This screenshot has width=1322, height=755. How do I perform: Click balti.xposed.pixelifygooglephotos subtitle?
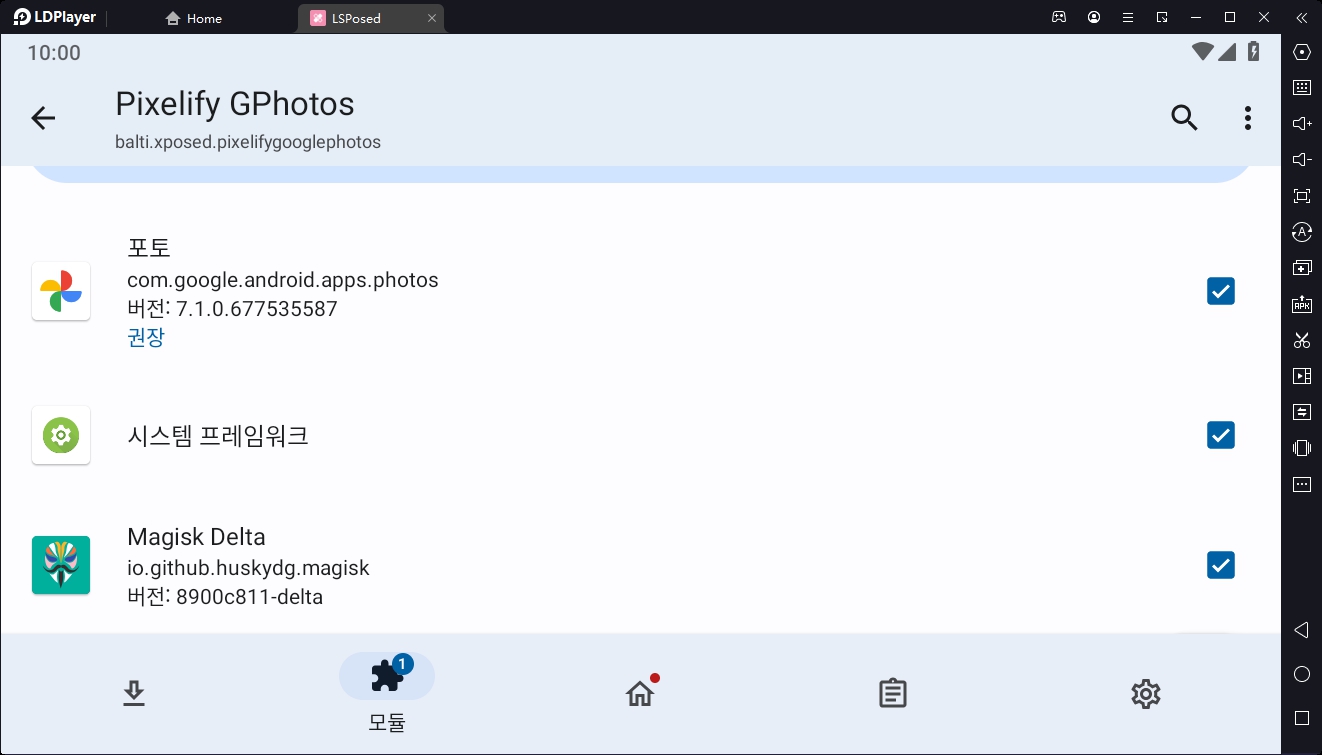(x=248, y=142)
